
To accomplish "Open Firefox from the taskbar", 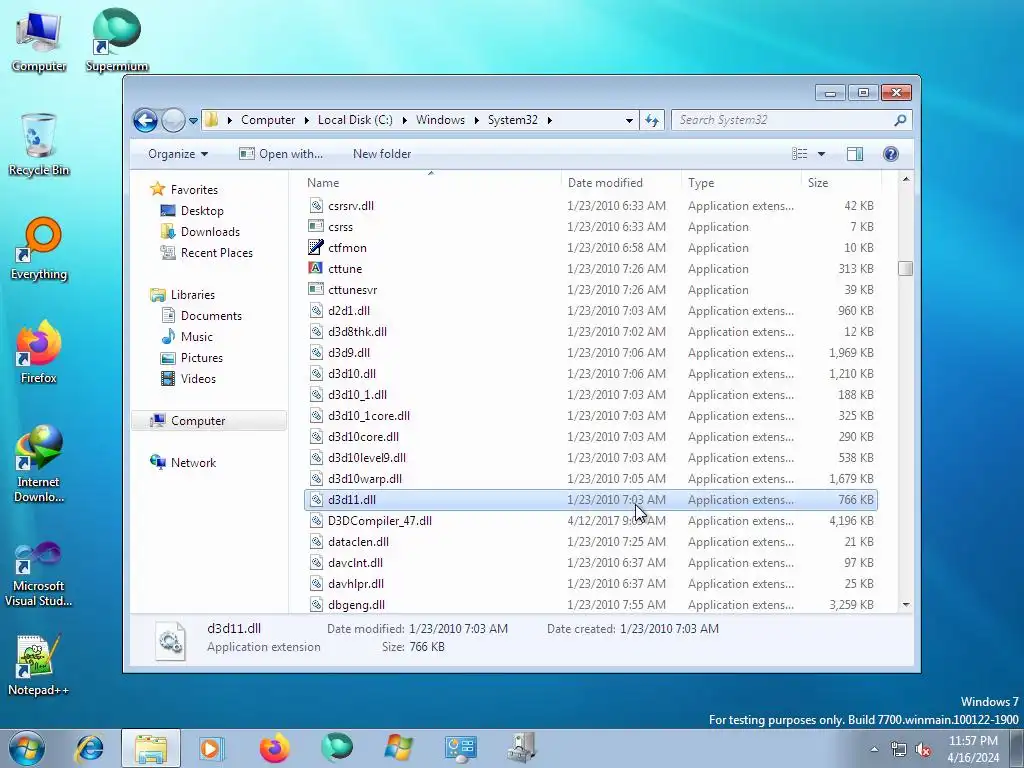I will (274, 748).
